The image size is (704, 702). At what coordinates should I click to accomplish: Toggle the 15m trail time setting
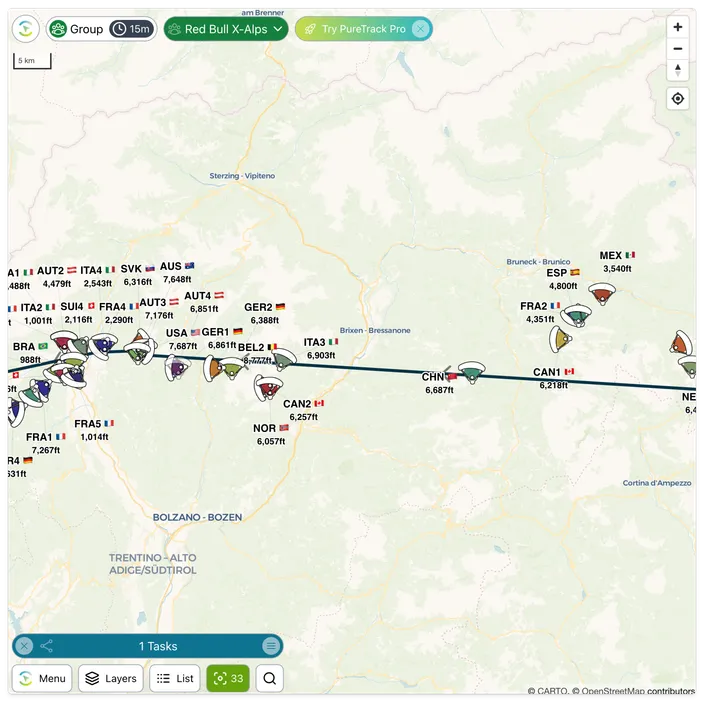[x=131, y=29]
